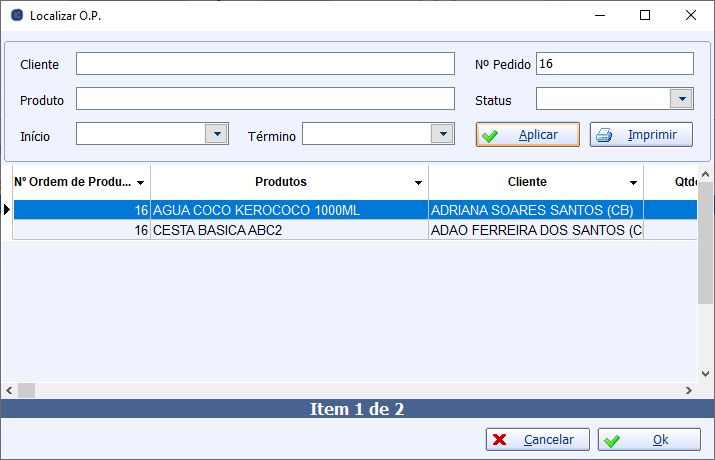Click the printer icon on Imprimir
The width and height of the screenshot is (715, 460).
[604, 135]
